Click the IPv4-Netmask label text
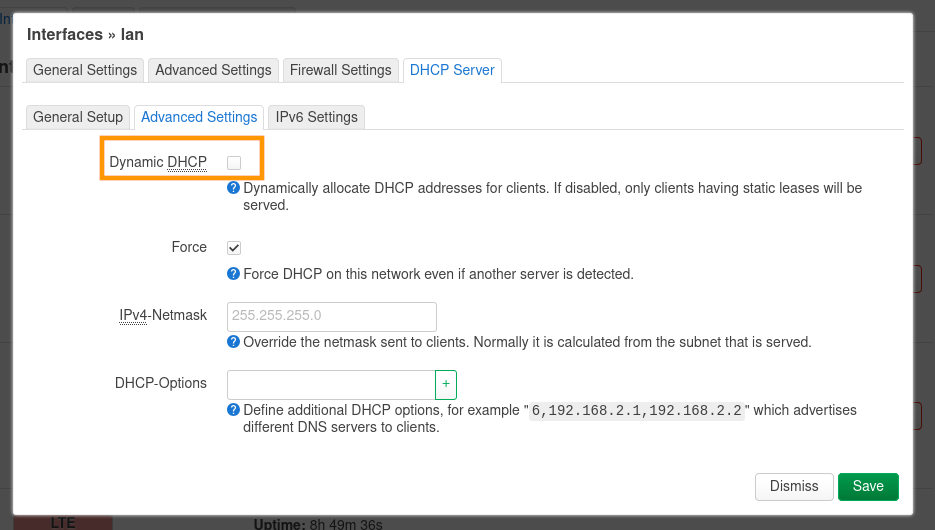Viewport: 935px width, 530px height. tap(163, 315)
